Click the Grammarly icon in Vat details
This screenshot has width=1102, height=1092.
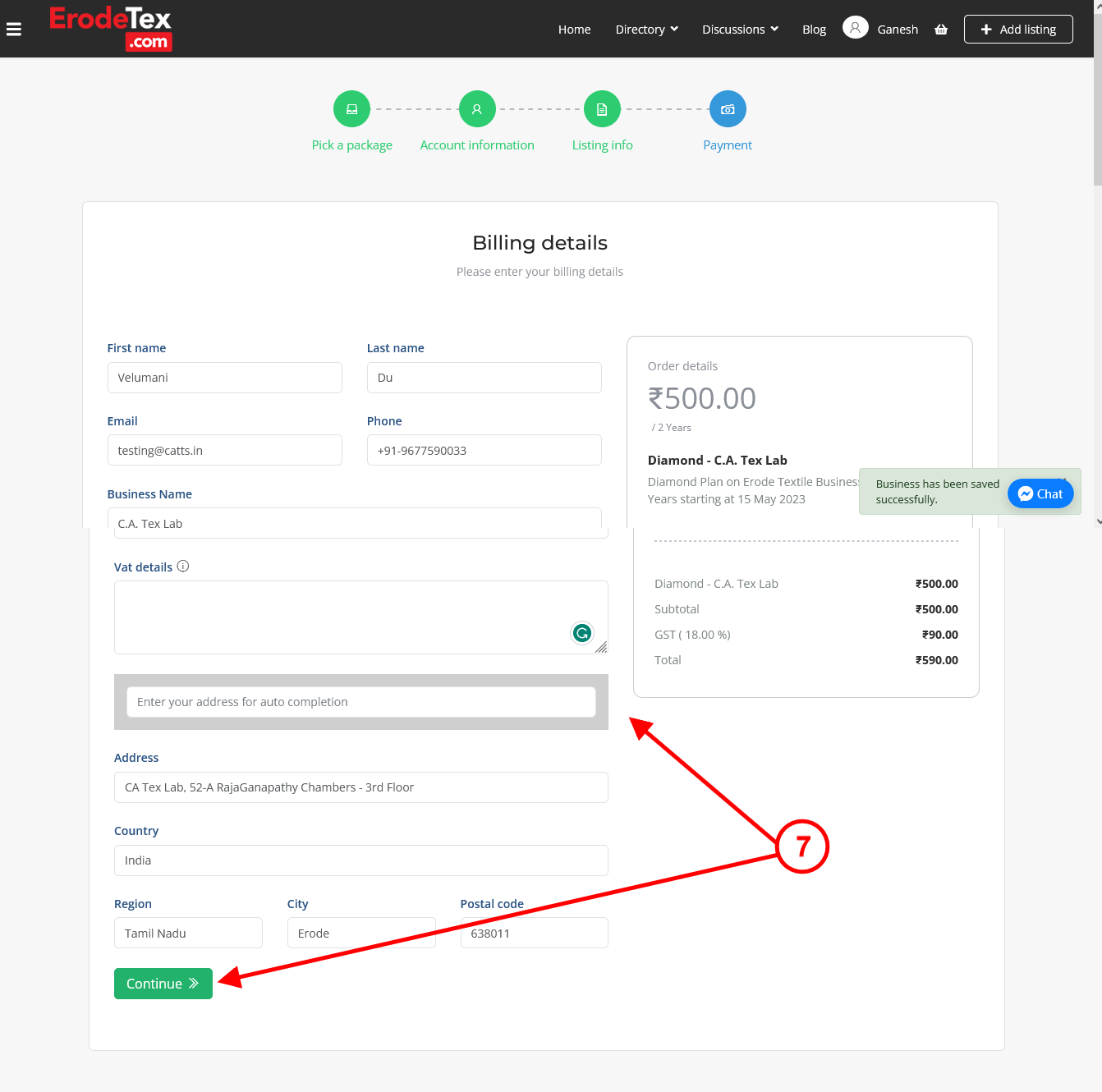point(582,633)
